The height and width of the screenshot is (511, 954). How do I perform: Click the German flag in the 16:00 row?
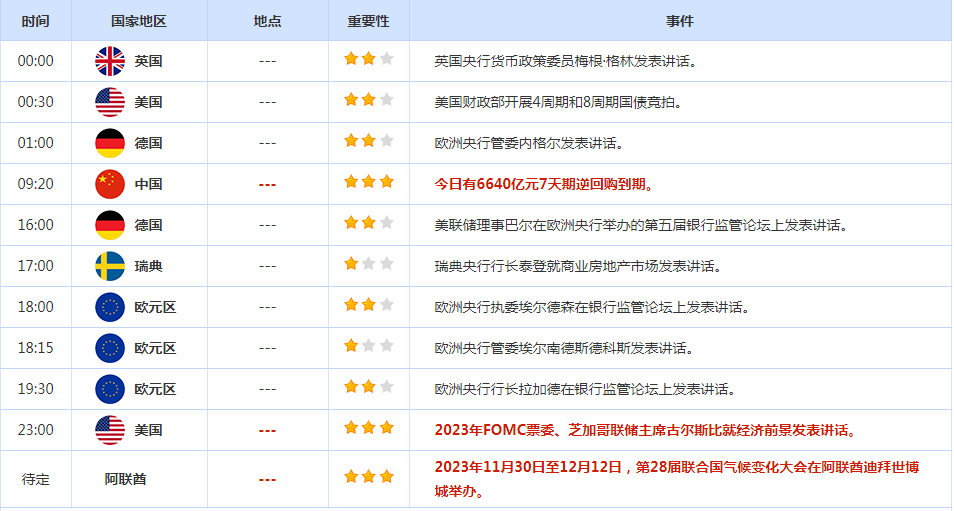[110, 225]
